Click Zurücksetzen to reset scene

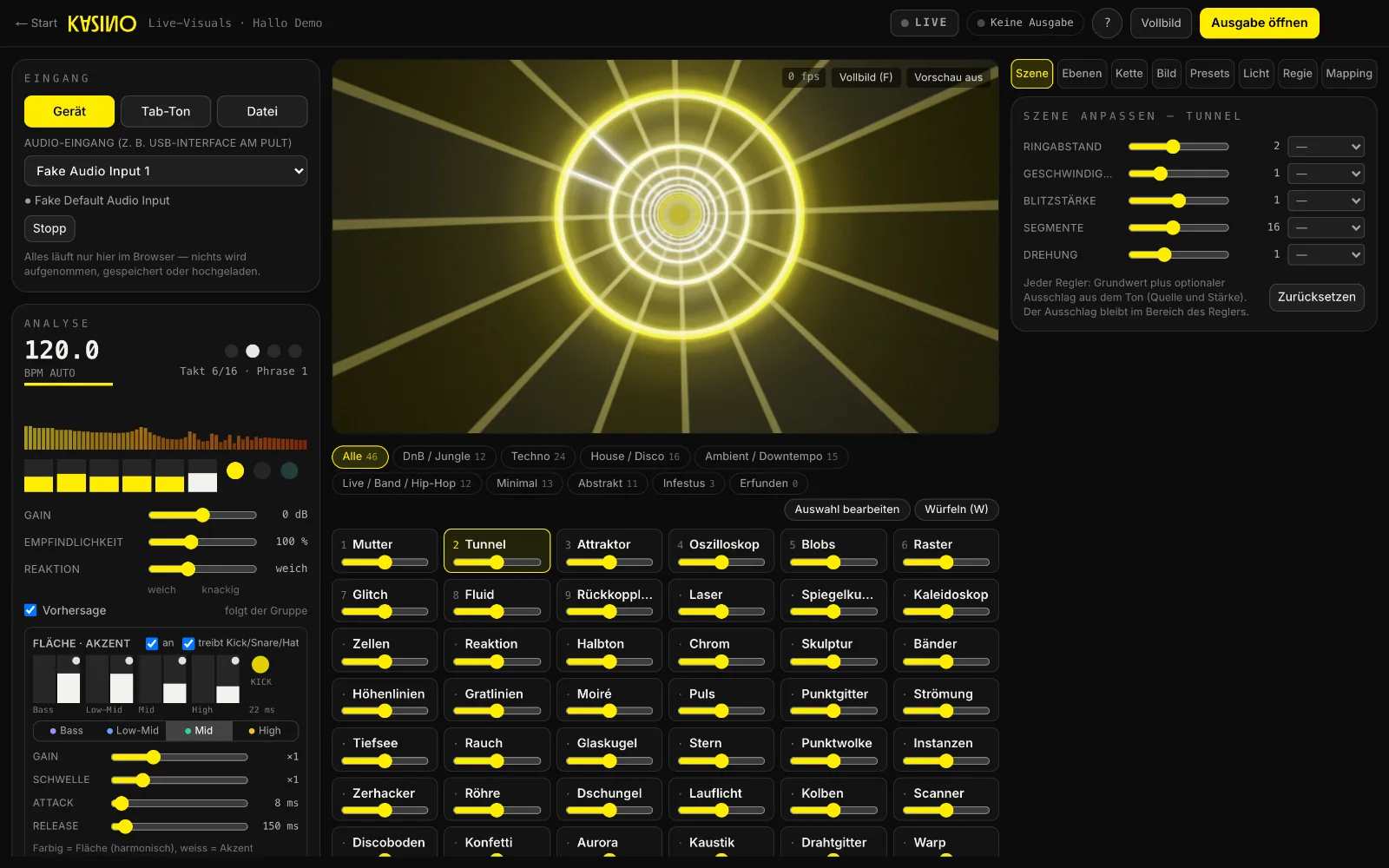pyautogui.click(x=1316, y=297)
